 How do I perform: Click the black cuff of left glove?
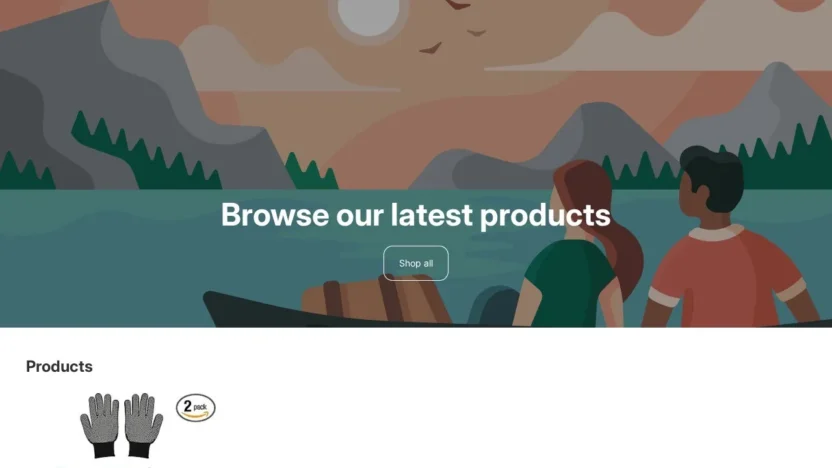click(x=105, y=450)
